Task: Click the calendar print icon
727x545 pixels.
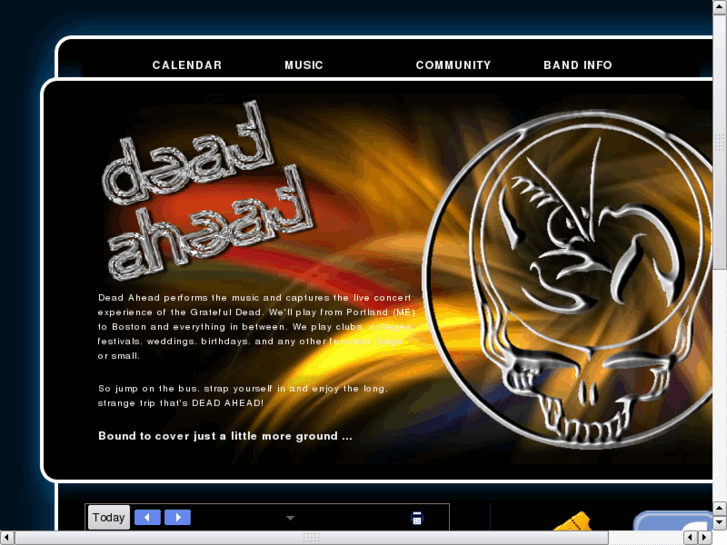Action: point(417,518)
